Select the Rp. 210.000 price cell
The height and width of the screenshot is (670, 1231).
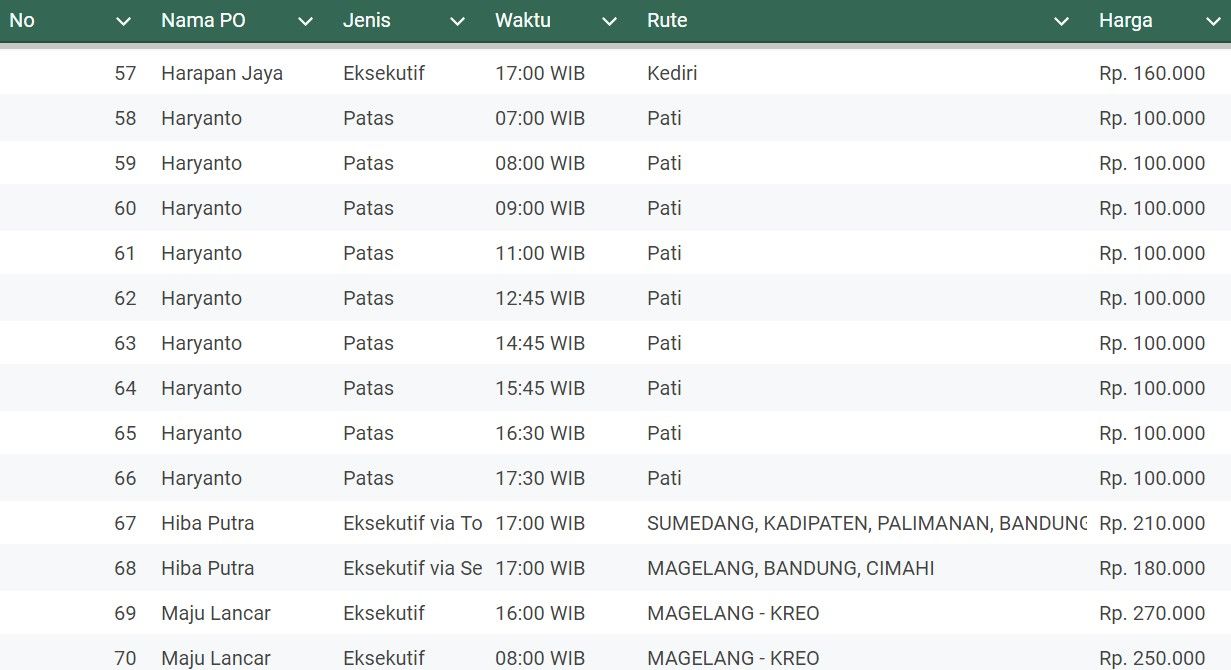pos(1152,523)
